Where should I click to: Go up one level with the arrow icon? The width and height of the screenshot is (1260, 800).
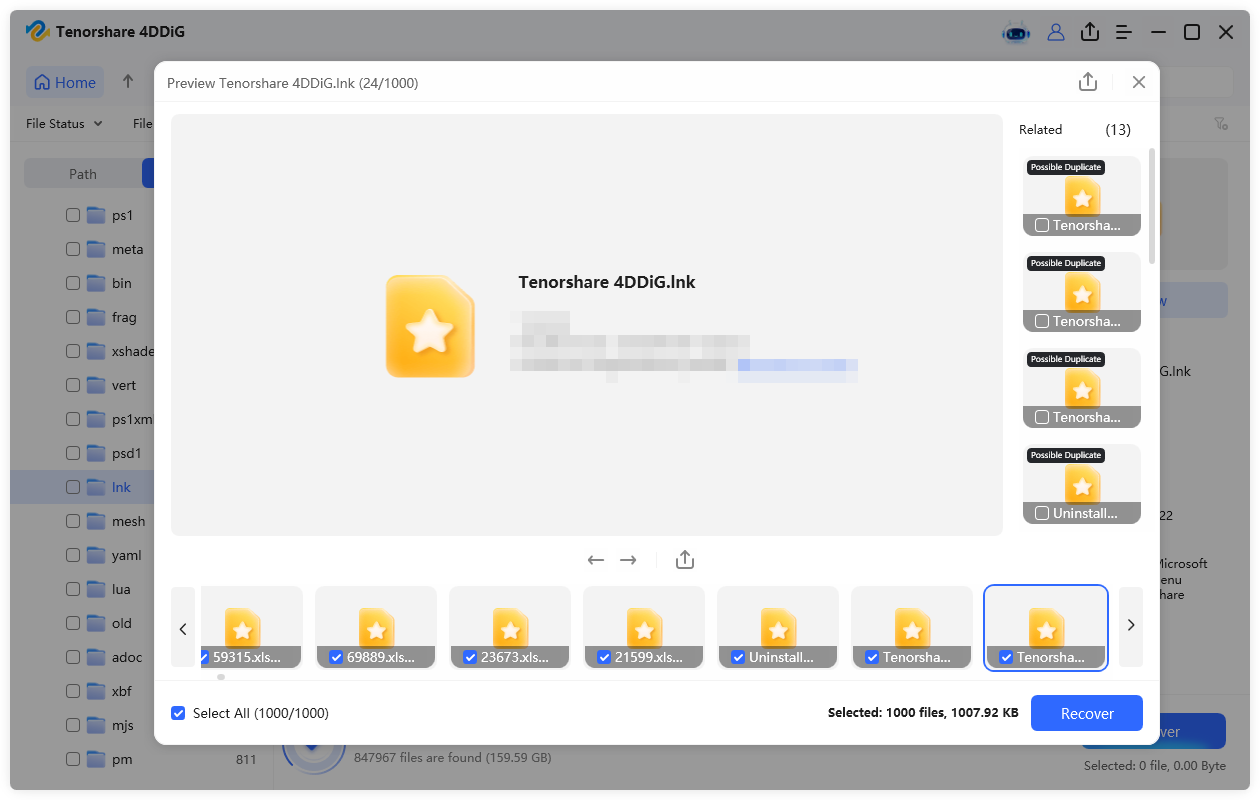coord(128,82)
